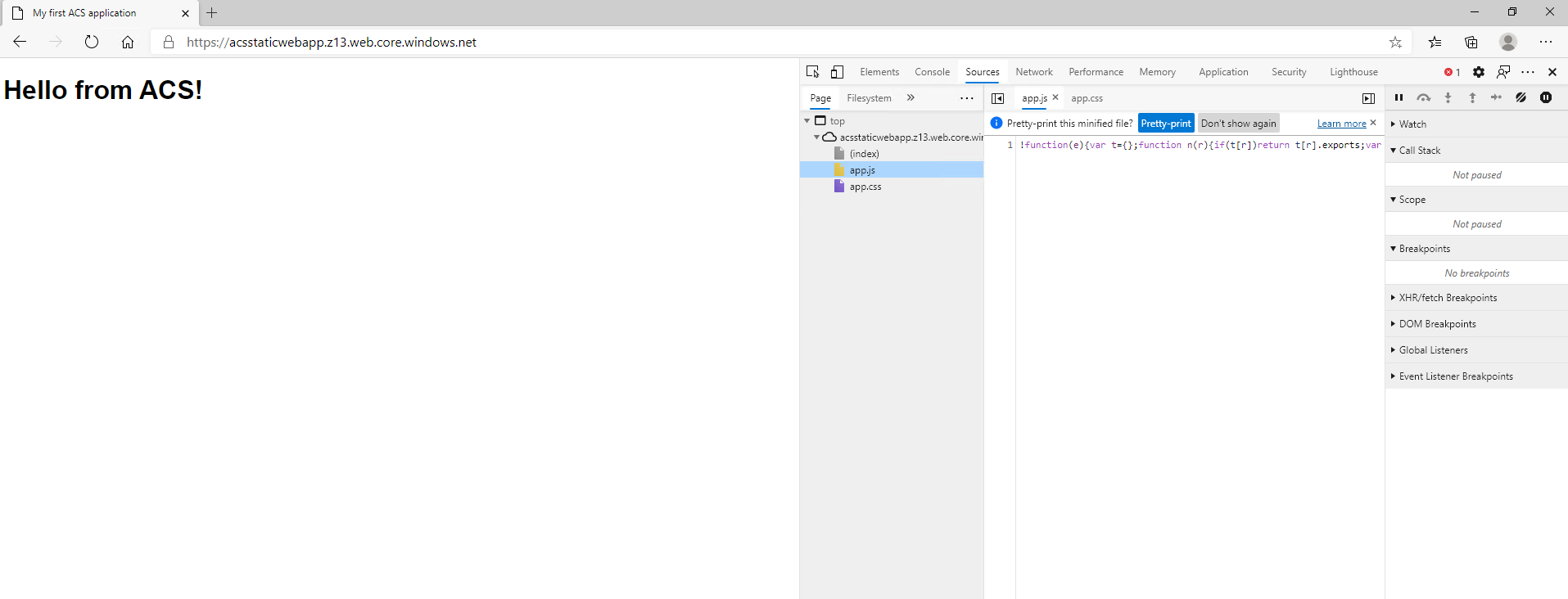Select app.js file in tree
1568x599 pixels.
coord(892,170)
